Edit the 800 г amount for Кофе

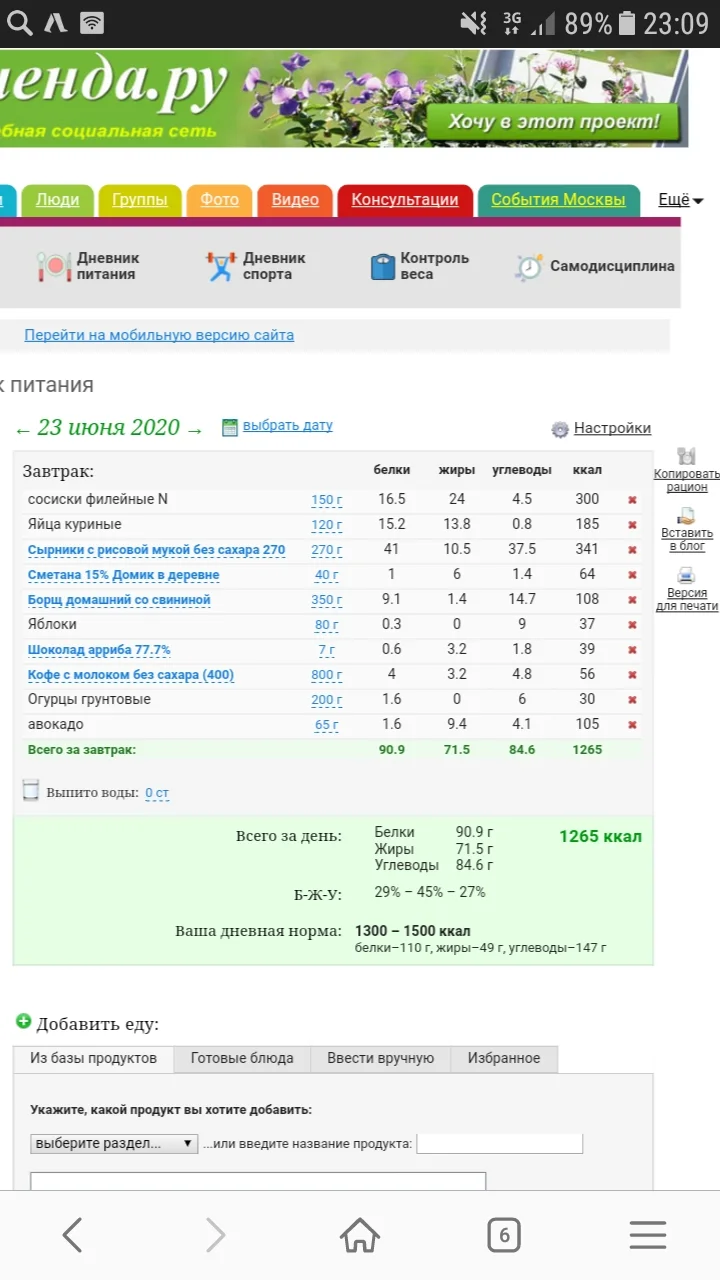click(x=327, y=675)
